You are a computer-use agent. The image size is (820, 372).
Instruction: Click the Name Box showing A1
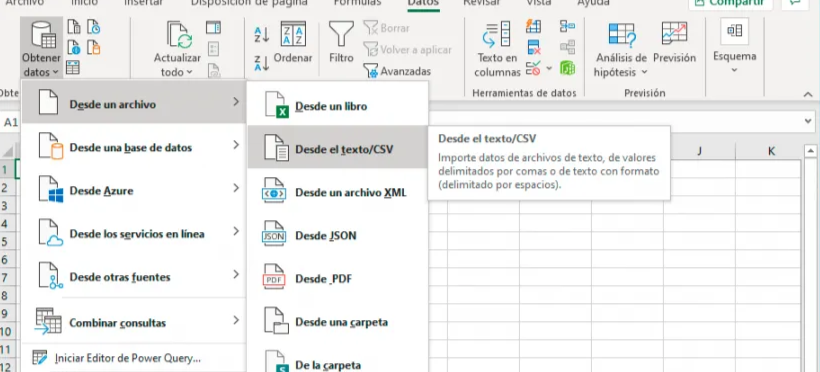click(x=11, y=122)
